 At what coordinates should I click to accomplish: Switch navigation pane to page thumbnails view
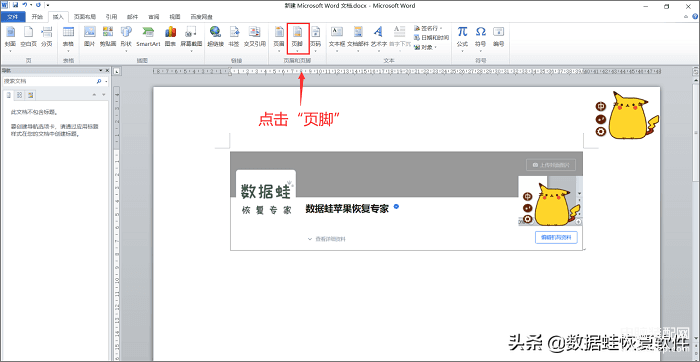coord(20,95)
